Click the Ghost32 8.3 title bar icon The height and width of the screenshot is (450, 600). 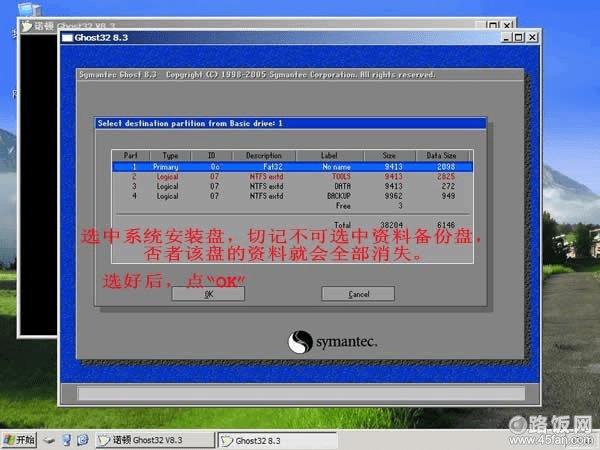click(x=67, y=38)
